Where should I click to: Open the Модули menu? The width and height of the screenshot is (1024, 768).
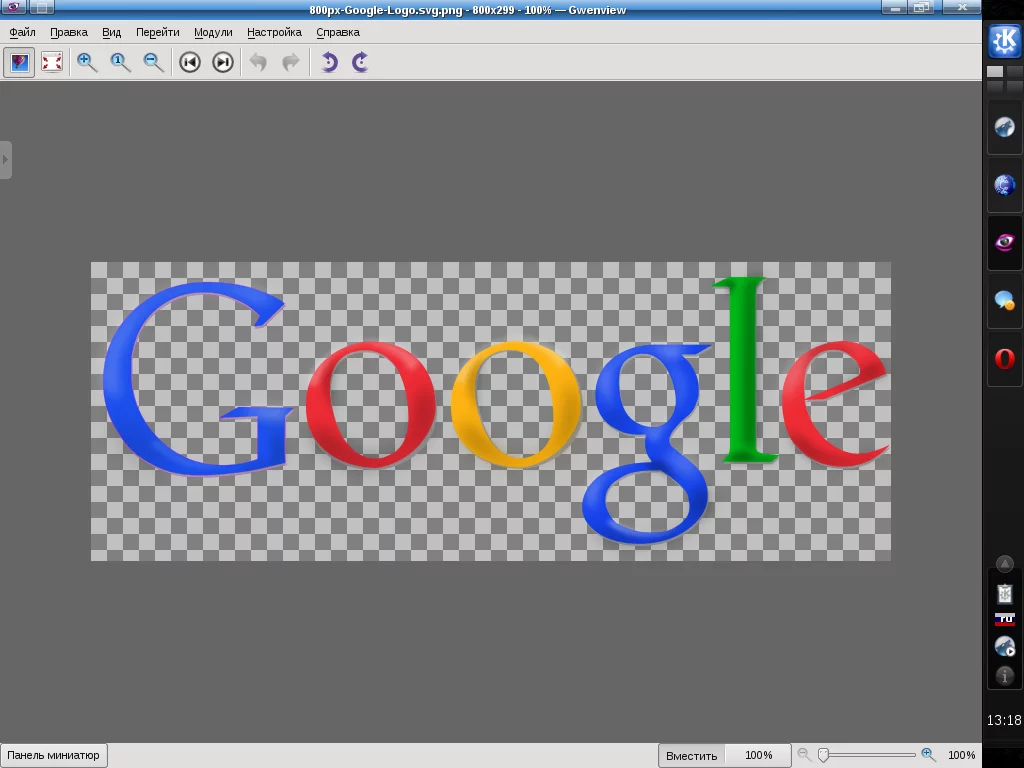pos(213,32)
